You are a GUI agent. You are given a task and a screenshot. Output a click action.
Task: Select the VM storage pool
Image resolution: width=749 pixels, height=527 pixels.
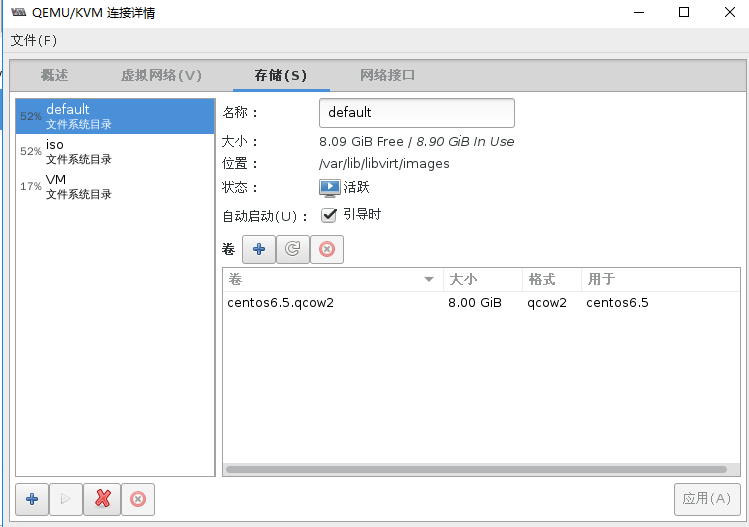click(x=115, y=186)
